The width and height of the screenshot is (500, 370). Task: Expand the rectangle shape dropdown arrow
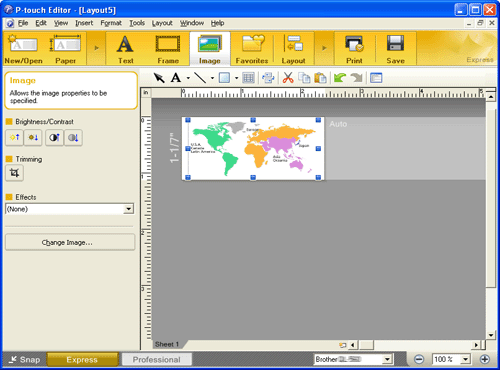pos(236,78)
